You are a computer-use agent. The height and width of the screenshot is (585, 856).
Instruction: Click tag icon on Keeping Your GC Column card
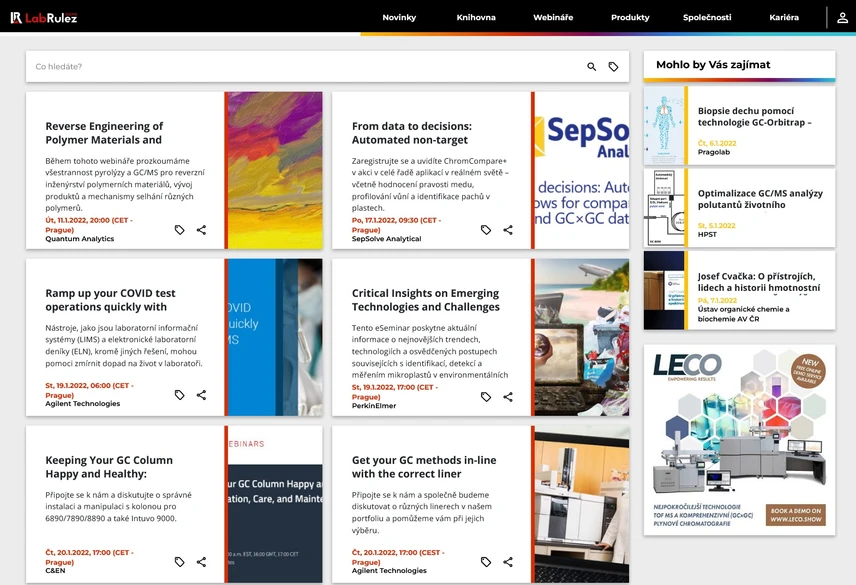point(180,562)
